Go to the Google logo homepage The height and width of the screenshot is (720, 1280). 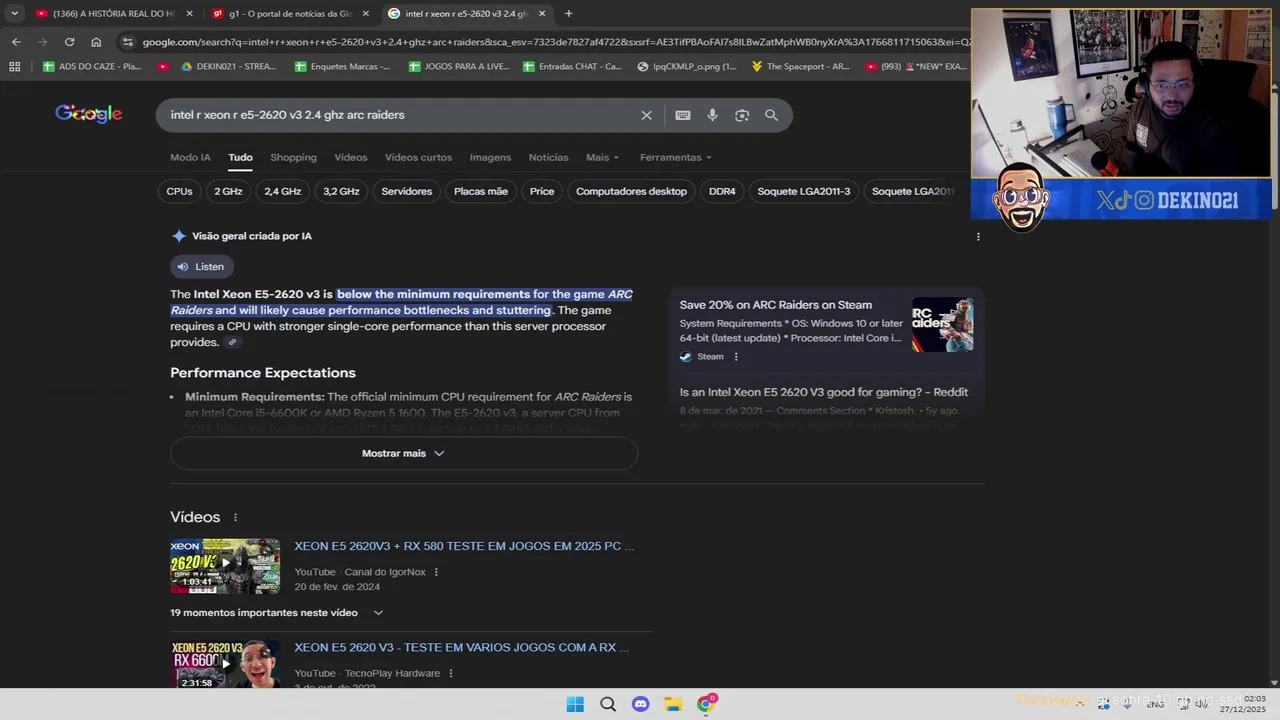tap(89, 114)
